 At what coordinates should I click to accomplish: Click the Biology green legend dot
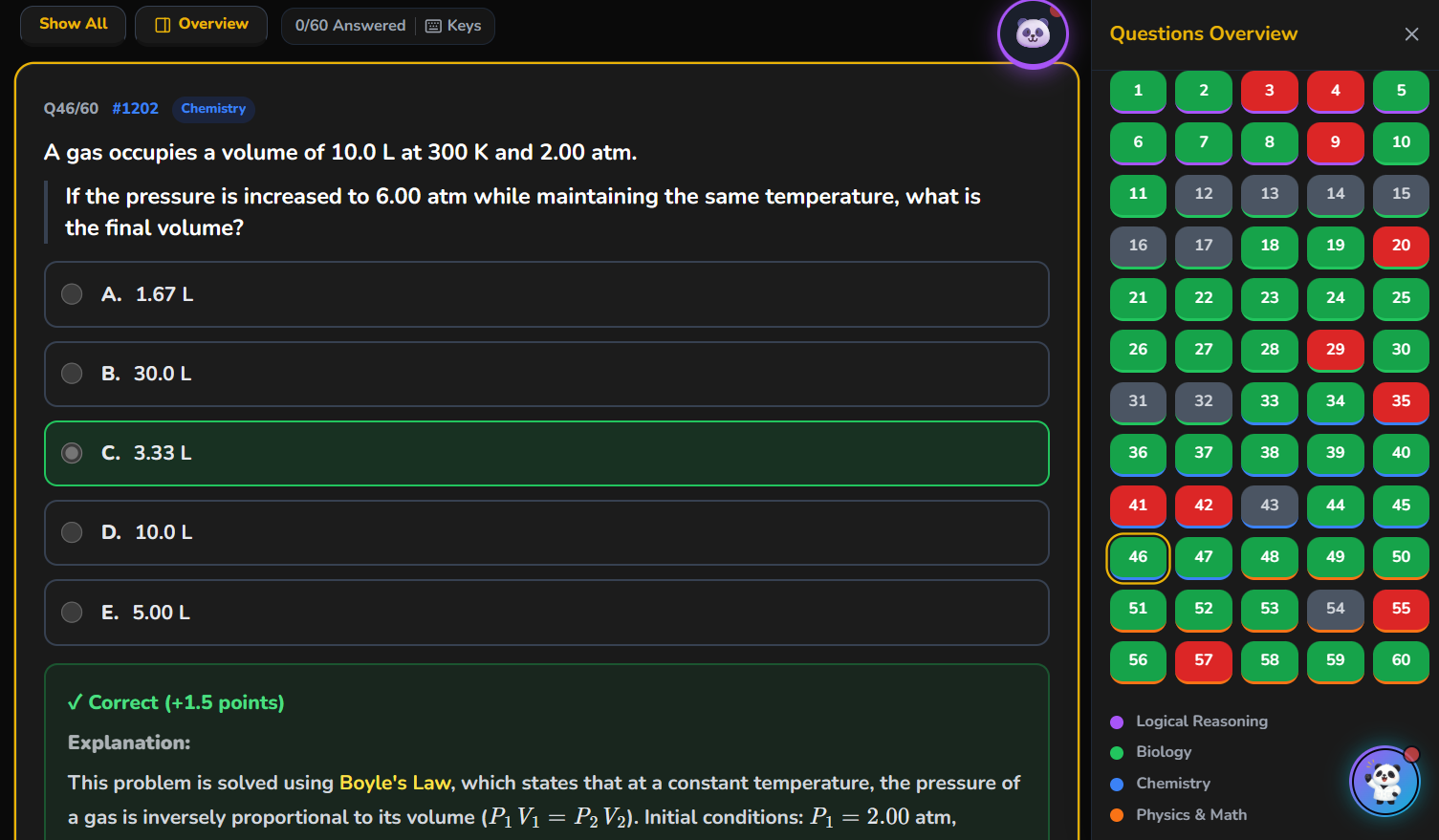pos(1117,753)
